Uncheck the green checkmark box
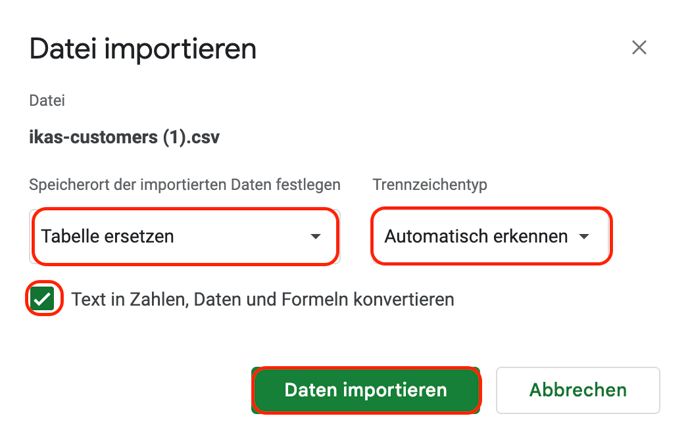The height and width of the screenshot is (443, 688). point(43,299)
